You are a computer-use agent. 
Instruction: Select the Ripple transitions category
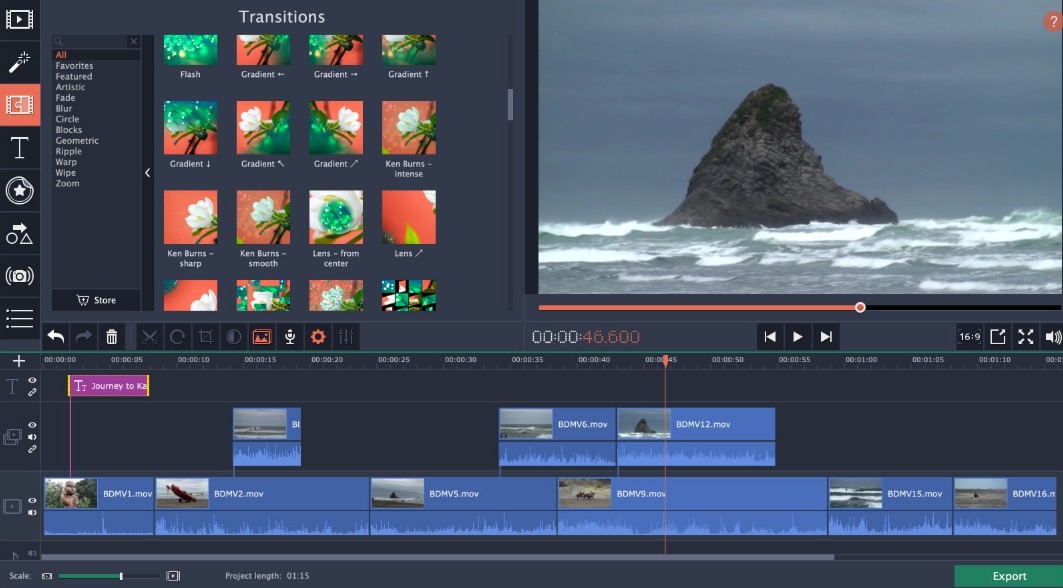(x=69, y=152)
